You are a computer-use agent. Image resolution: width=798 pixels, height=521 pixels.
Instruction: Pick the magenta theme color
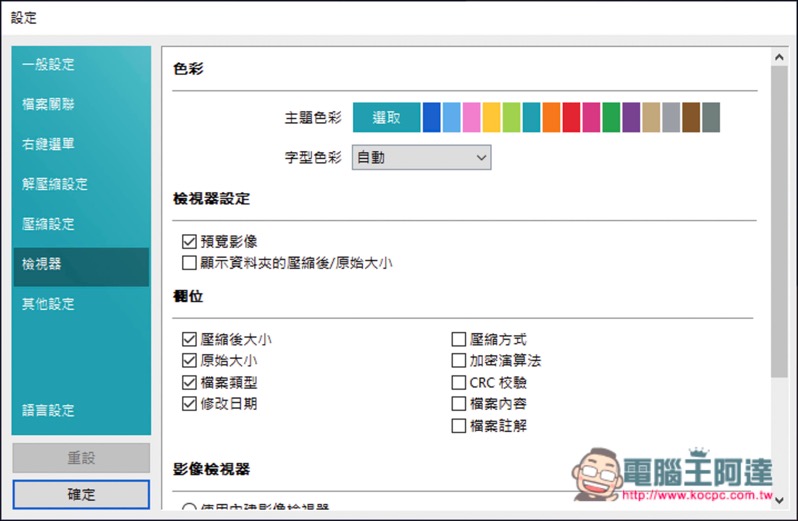click(591, 118)
